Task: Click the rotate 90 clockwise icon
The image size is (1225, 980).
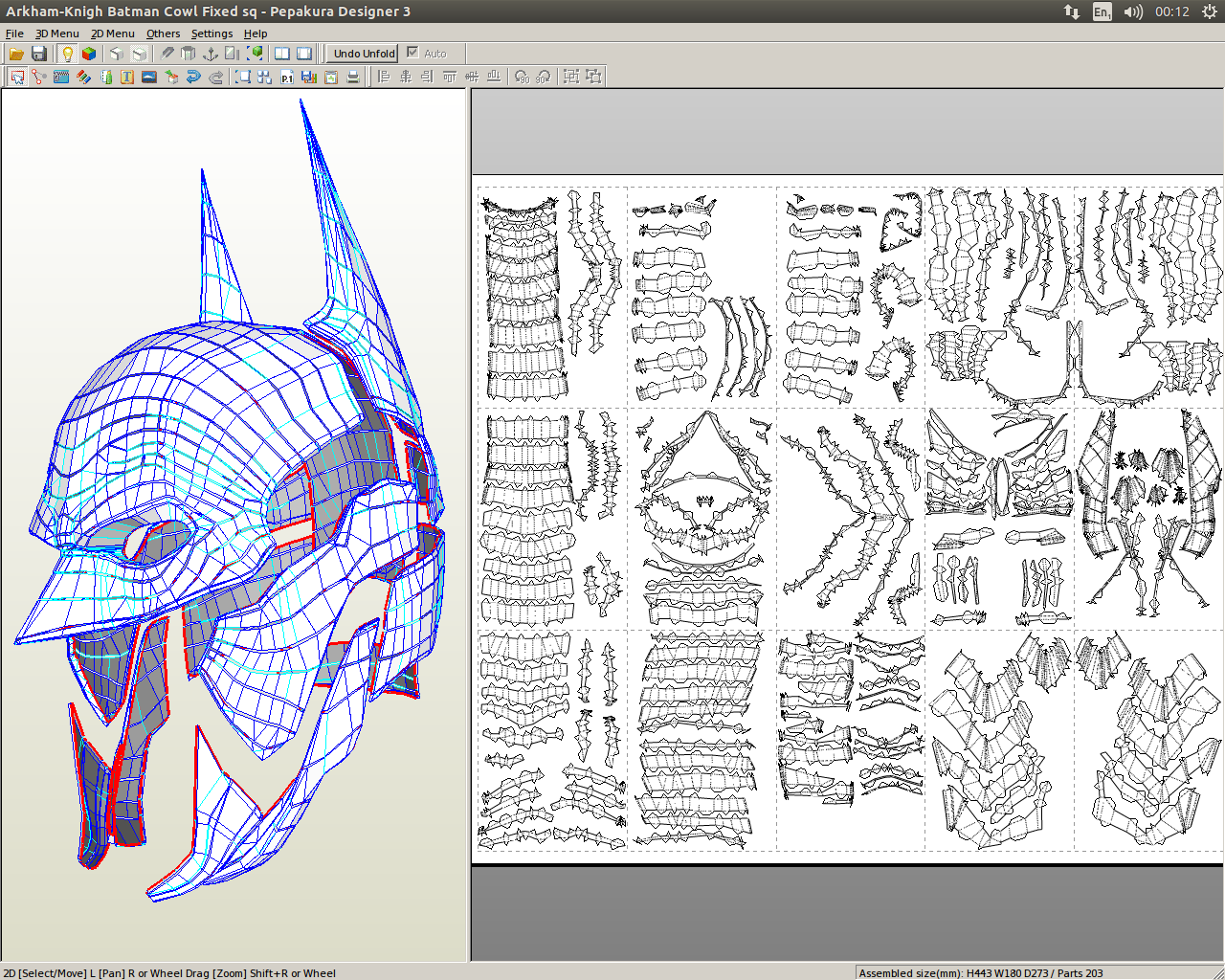Action: click(x=544, y=77)
